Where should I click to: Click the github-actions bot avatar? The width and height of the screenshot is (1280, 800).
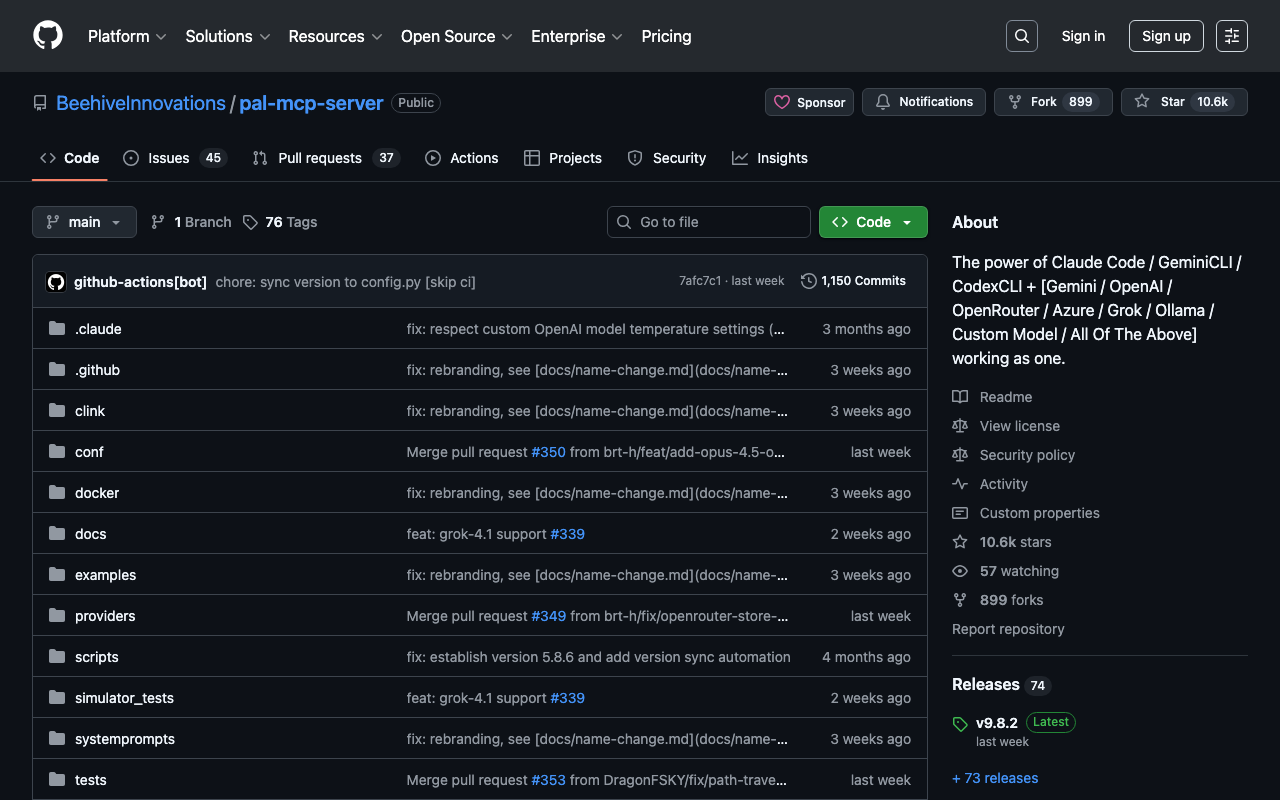(56, 282)
